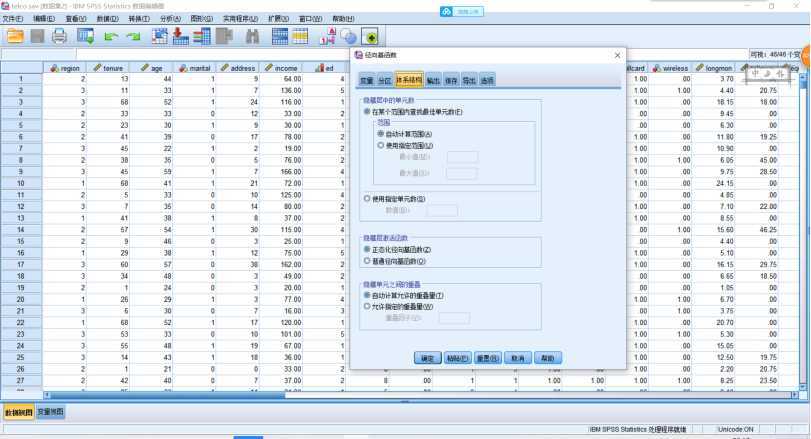The width and height of the screenshot is (811, 439).
Task: Open Find with the binoculars icon
Action: click(252, 36)
